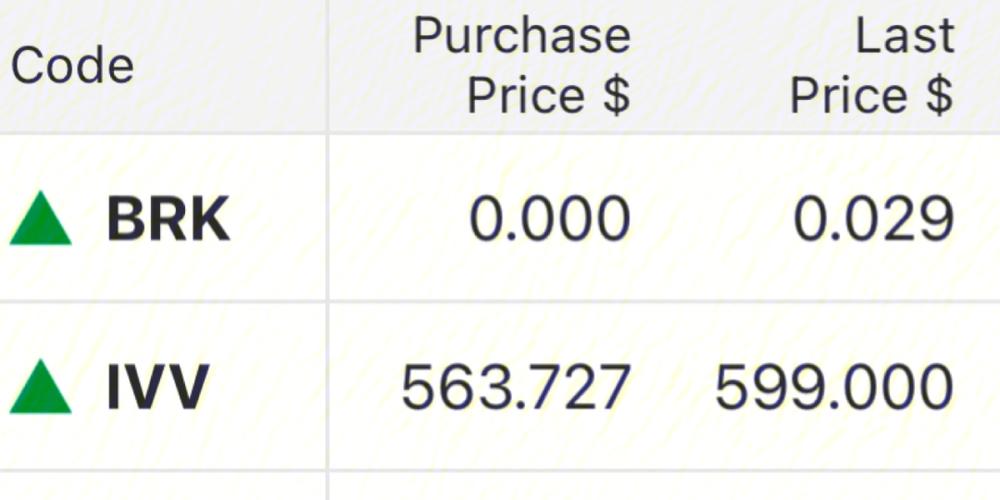Click the green up arrow beside BRK

coord(40,218)
